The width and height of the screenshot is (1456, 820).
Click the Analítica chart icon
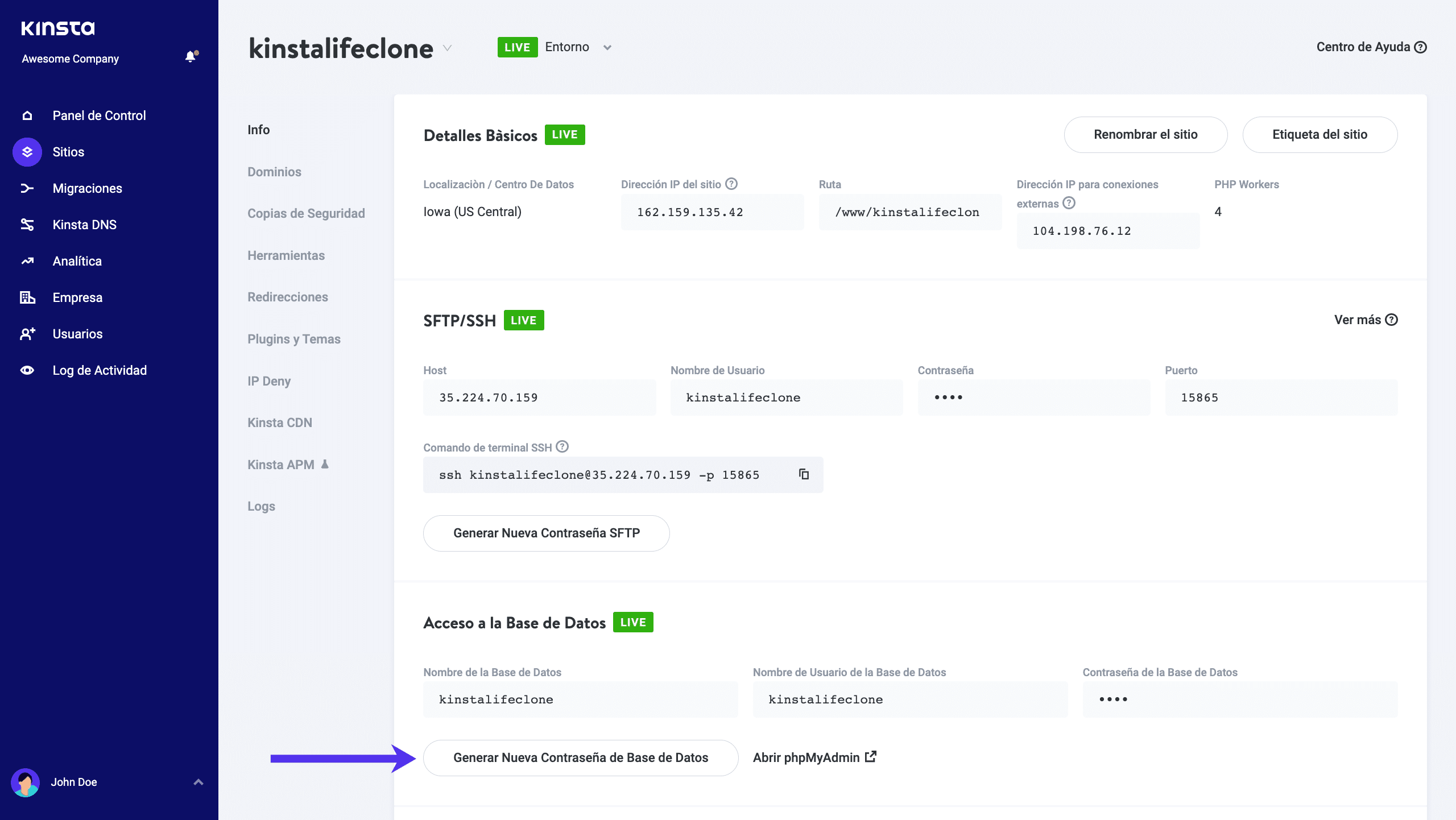pyautogui.click(x=27, y=261)
